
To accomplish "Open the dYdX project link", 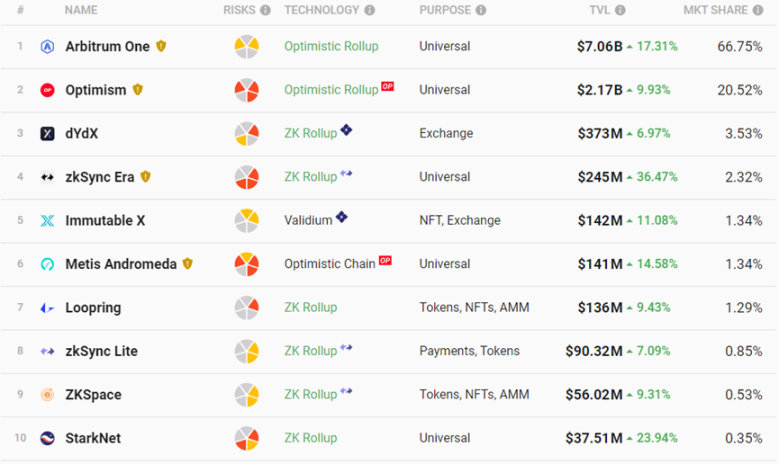I will point(81,134).
